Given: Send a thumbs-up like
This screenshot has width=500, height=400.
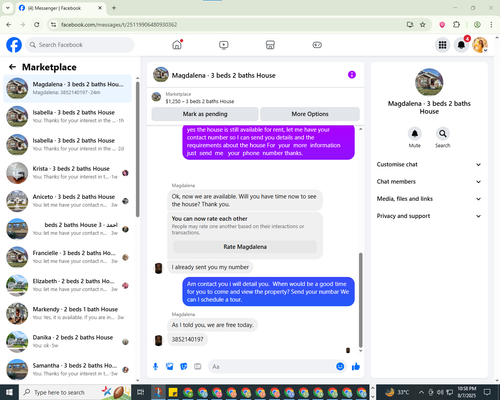Looking at the screenshot, I should click(x=356, y=367).
